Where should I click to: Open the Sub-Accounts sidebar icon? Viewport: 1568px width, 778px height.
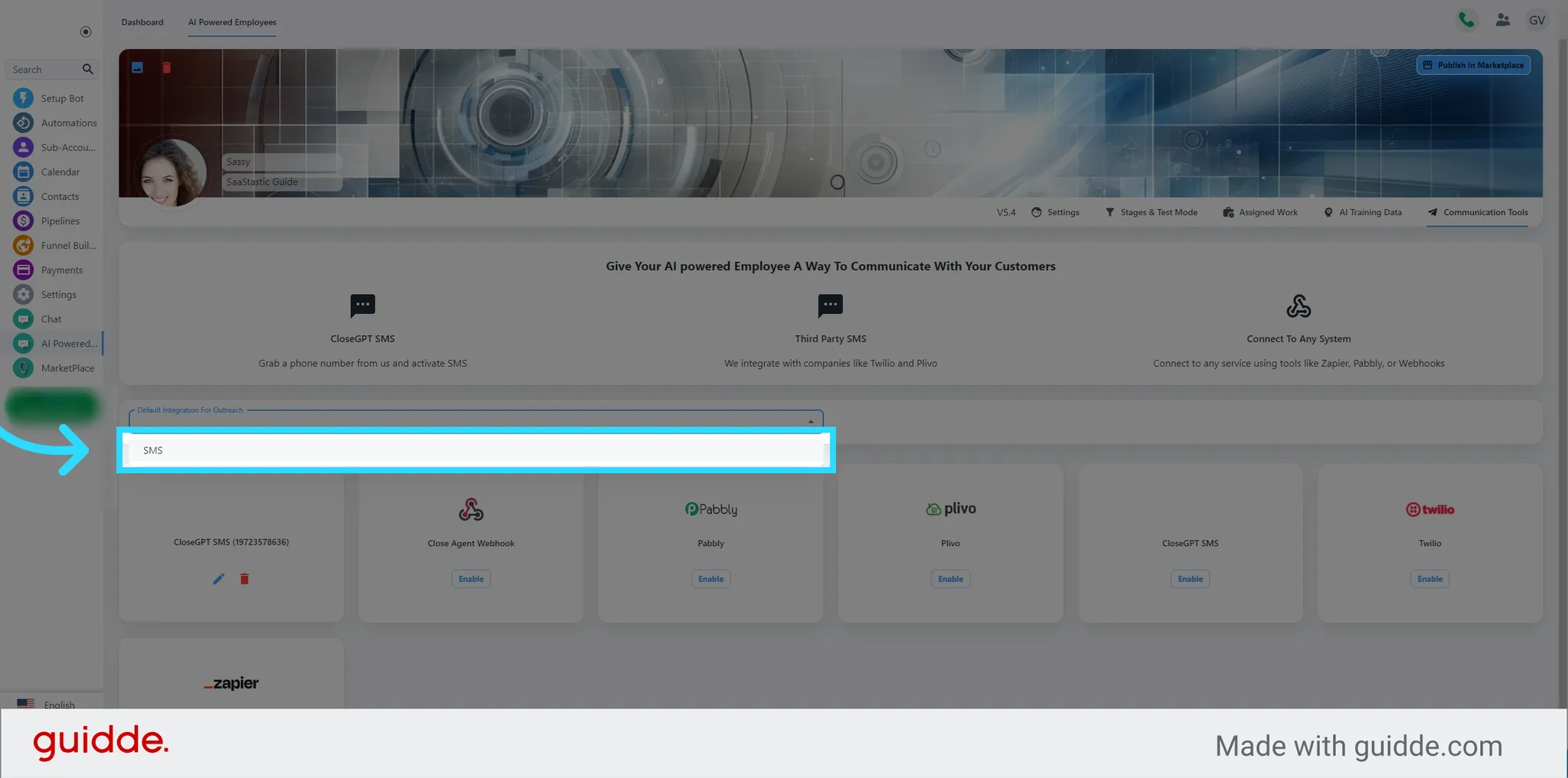click(x=23, y=147)
